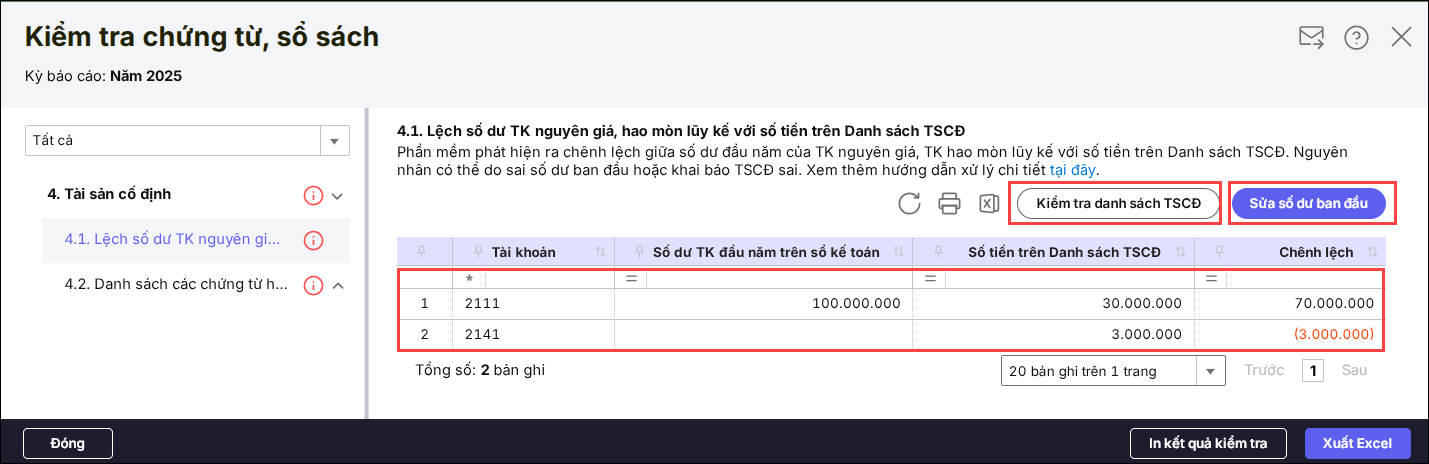This screenshot has width=1429, height=464.
Task: Open the Tất cả filter dropdown
Action: [334, 141]
